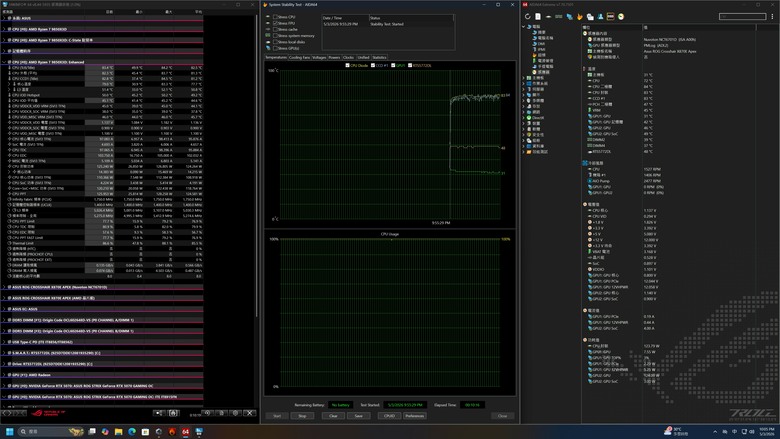Viewport: 780px width, 439px height.
Task: Click the HWiNFO window layout icon
Action: (173, 413)
